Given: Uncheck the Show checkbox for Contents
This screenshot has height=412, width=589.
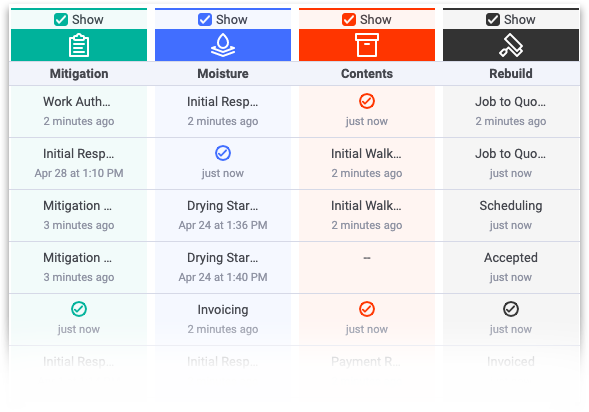Looking at the screenshot, I should coord(349,20).
